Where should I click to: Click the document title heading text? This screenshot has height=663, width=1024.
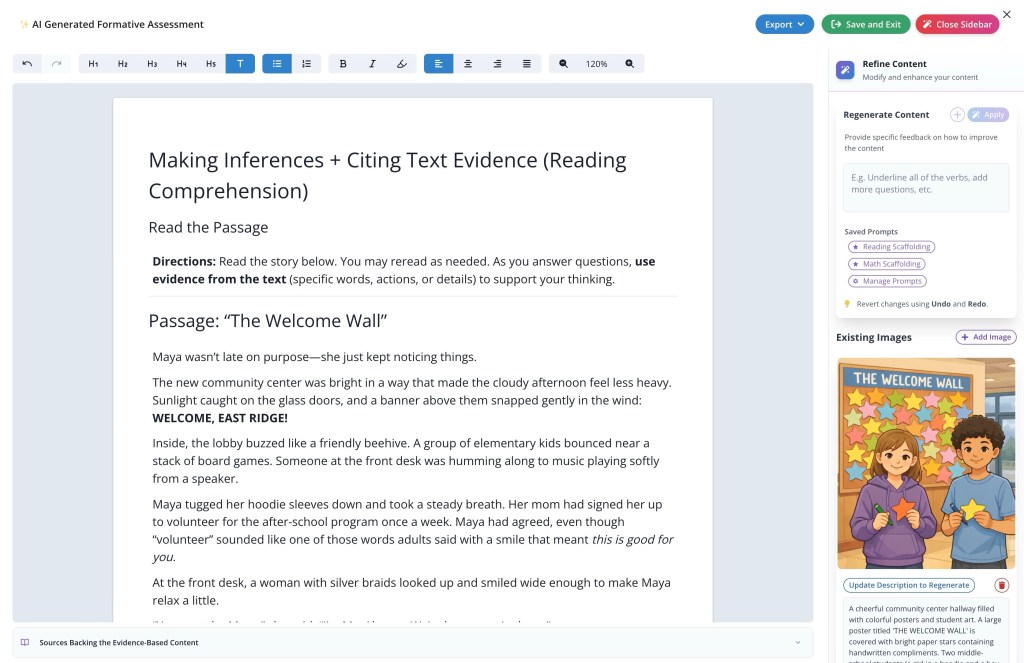(x=387, y=175)
